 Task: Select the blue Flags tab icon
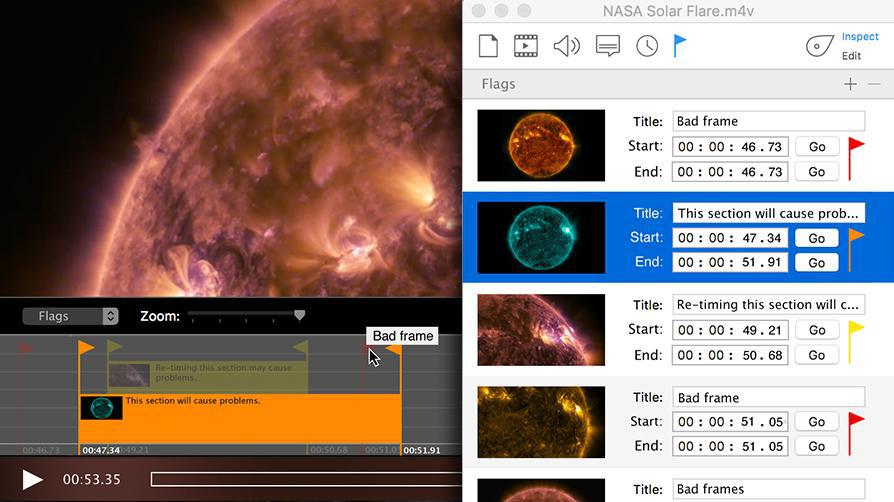coord(680,46)
